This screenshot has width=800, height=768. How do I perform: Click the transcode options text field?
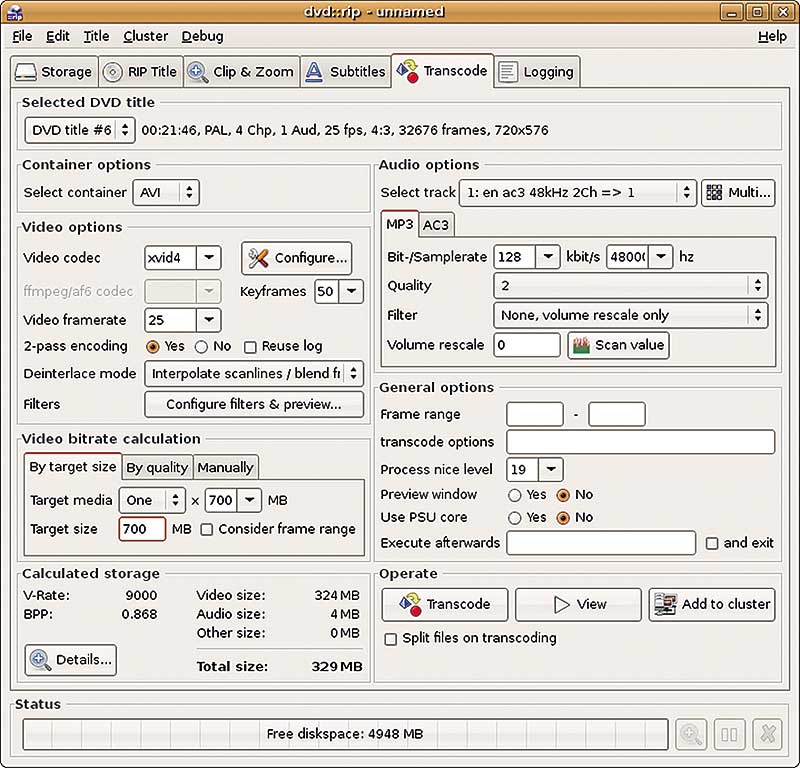640,442
